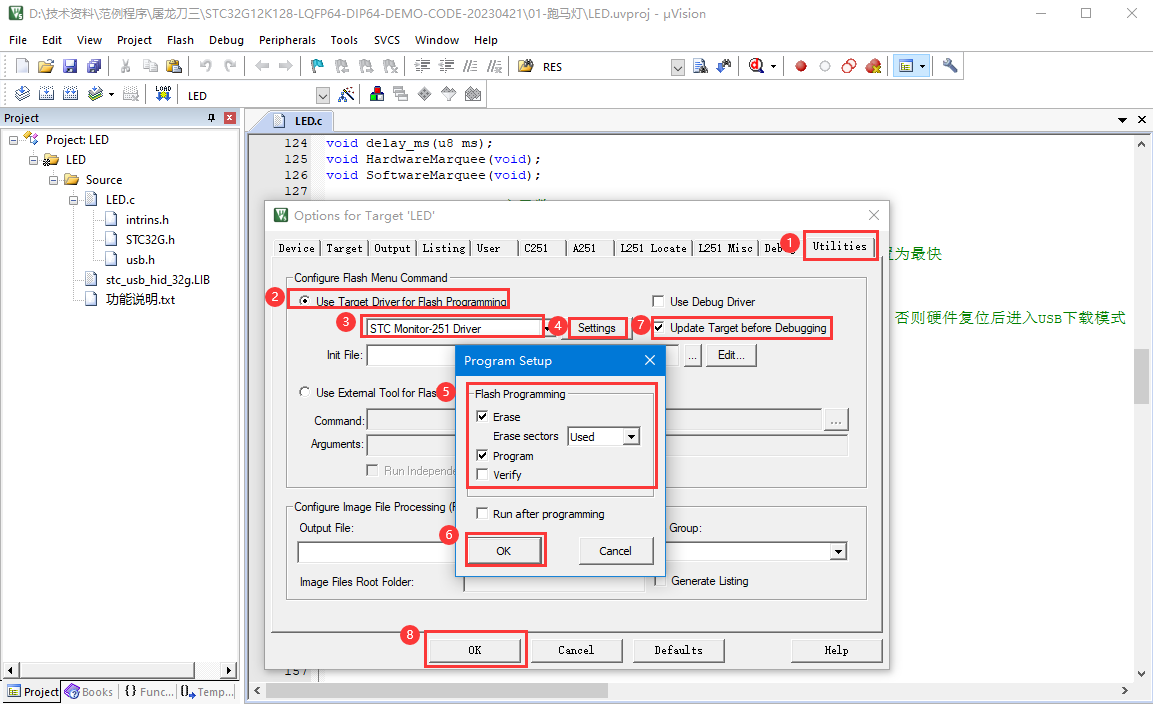The width and height of the screenshot is (1153, 705).
Task: Enable the Verify checkbox
Action: tap(482, 474)
